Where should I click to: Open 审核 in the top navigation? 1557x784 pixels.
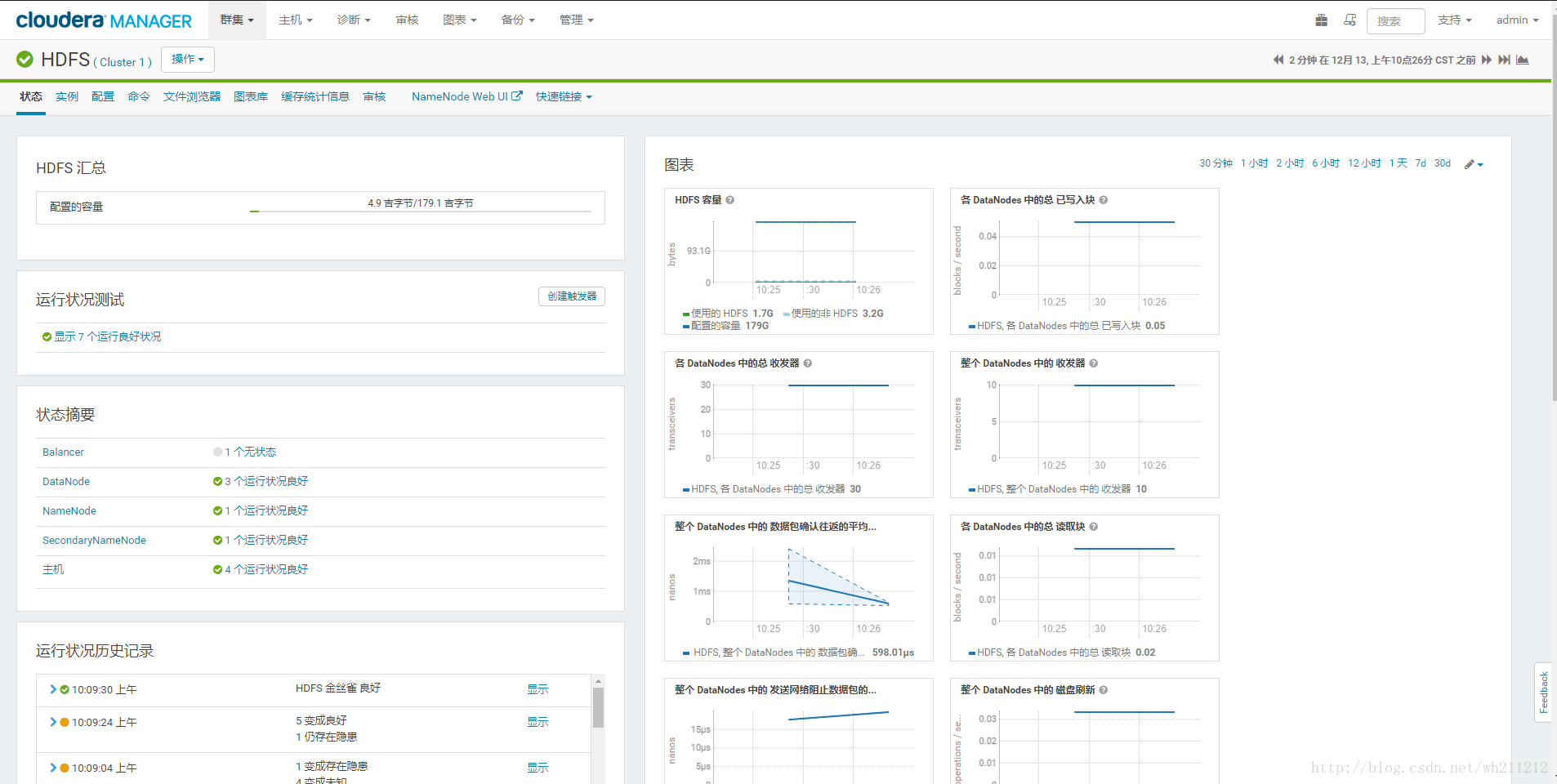pos(407,20)
